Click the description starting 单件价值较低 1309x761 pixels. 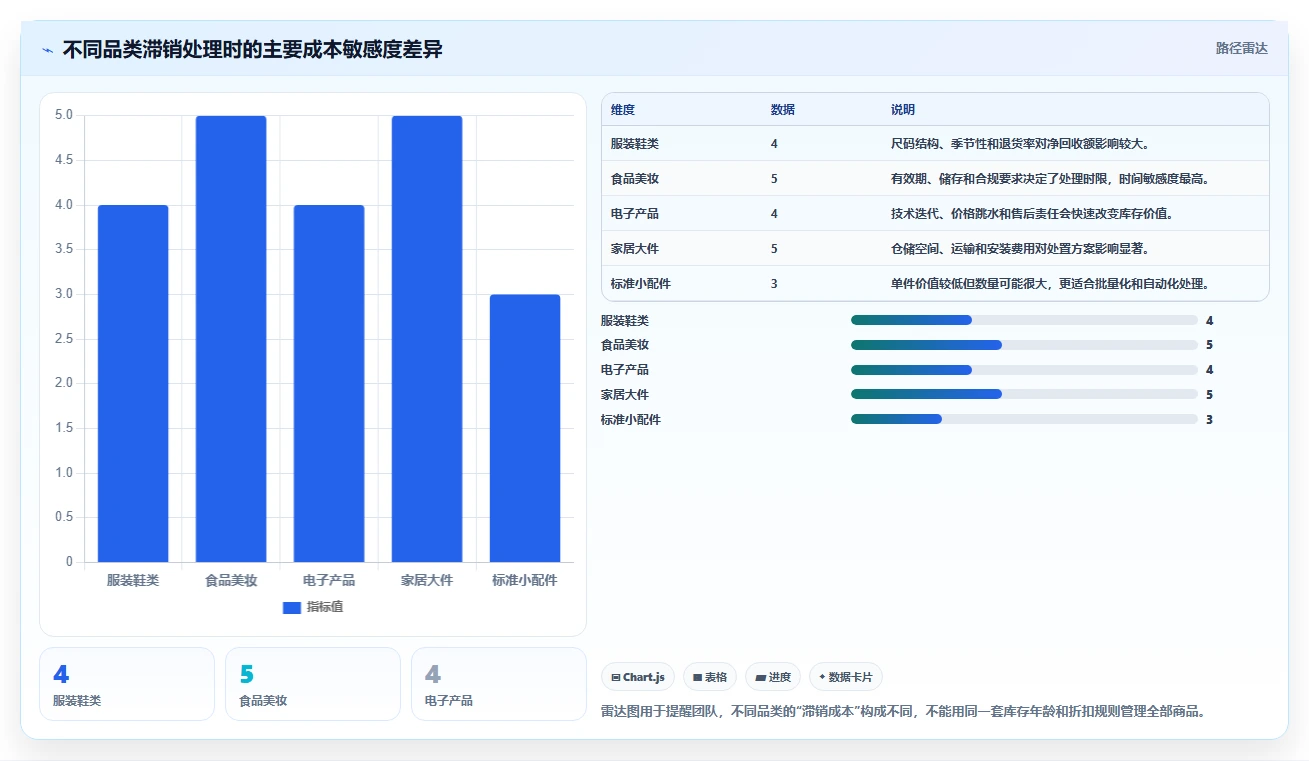click(1050, 284)
